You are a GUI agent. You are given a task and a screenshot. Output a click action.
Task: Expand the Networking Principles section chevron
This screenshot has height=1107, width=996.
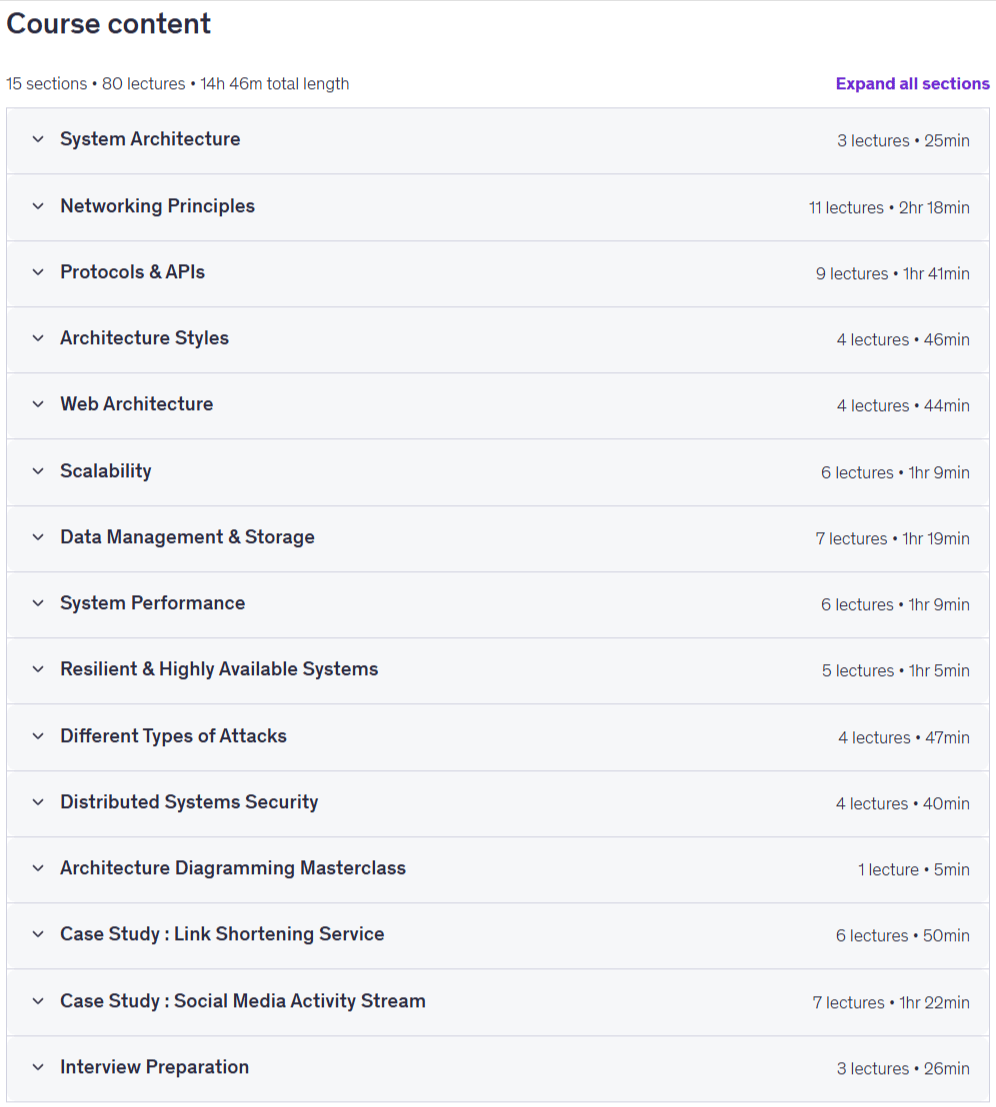(x=38, y=206)
